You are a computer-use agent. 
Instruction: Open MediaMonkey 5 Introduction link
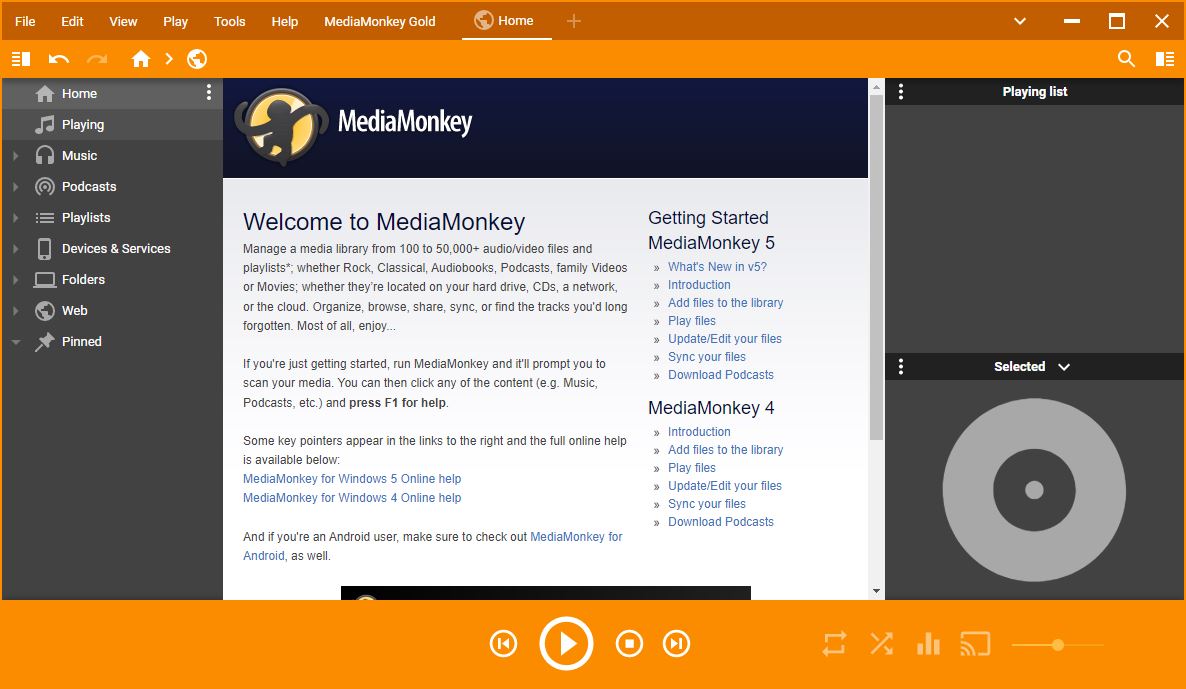[x=699, y=285]
